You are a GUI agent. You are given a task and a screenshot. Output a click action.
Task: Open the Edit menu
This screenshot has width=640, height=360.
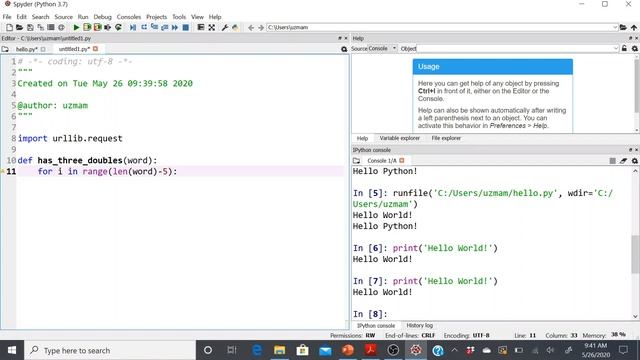22,17
